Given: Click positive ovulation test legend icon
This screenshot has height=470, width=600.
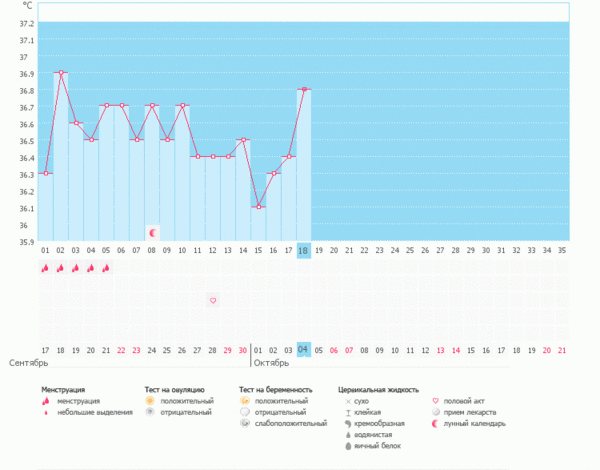Looking at the screenshot, I should pyautogui.click(x=150, y=400).
